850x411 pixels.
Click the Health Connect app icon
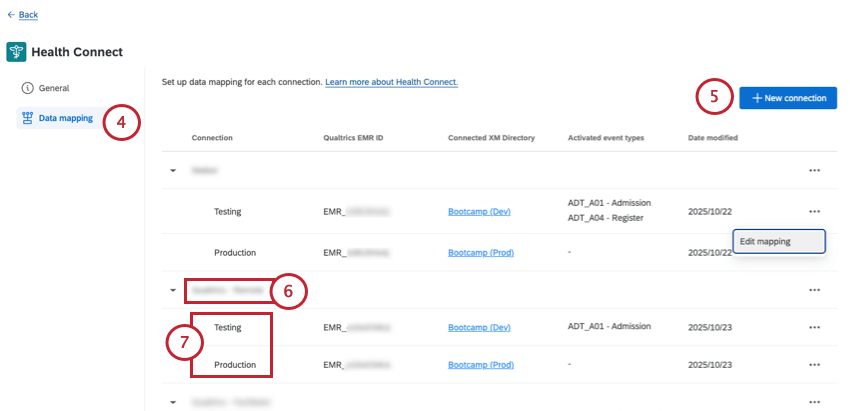[17, 51]
